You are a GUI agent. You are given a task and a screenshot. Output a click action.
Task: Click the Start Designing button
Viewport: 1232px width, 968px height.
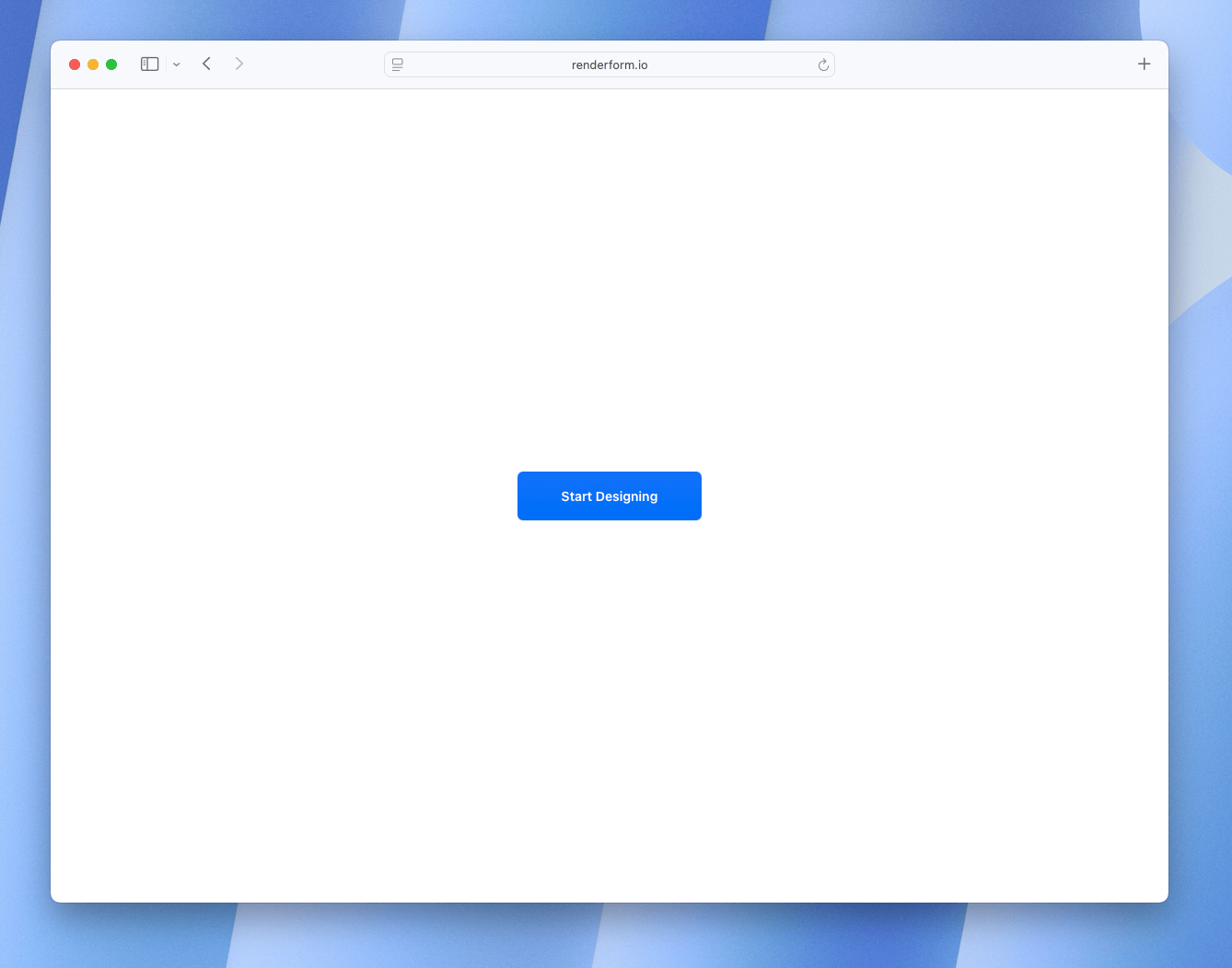coord(609,496)
